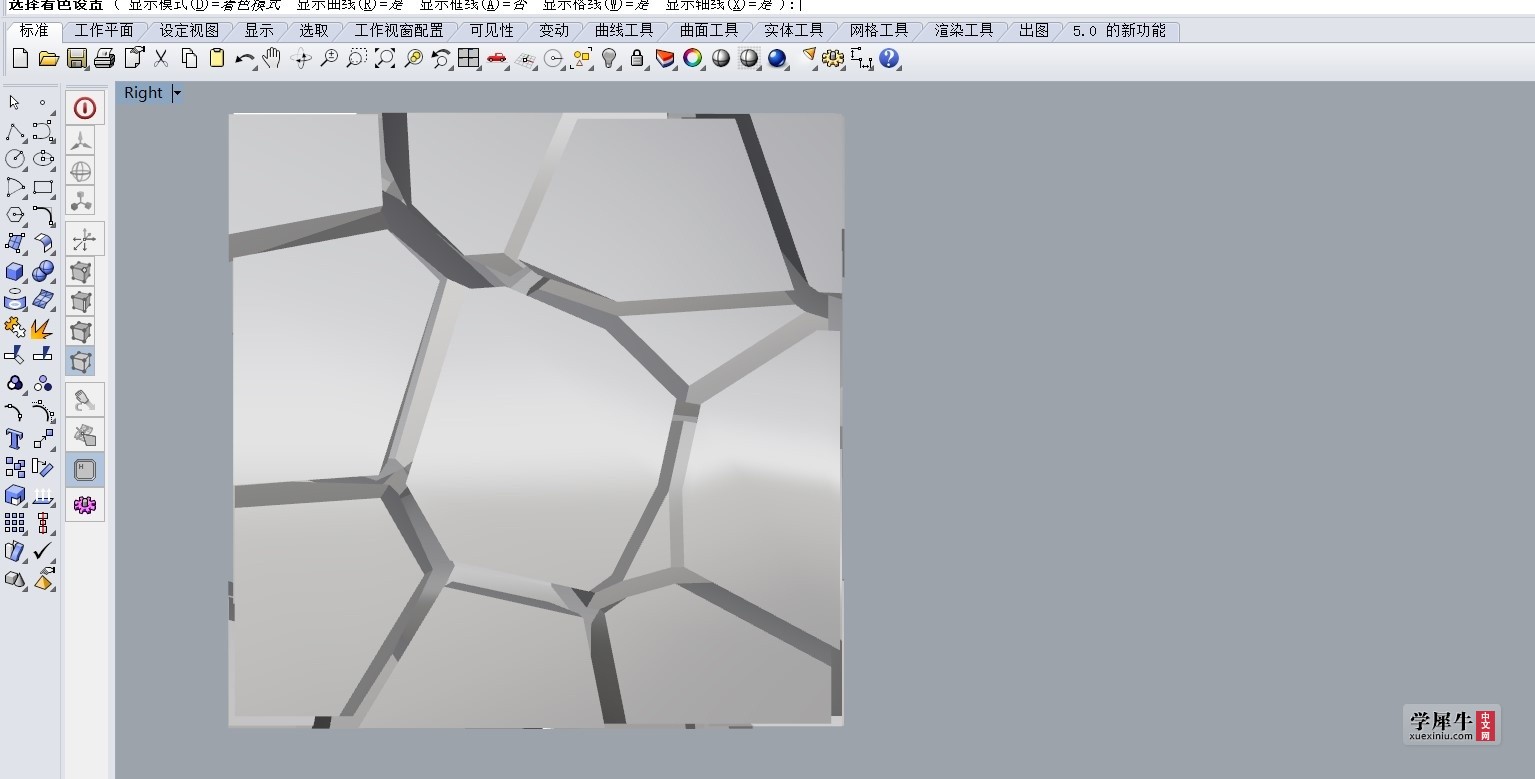This screenshot has height=779, width=1535.
Task: Undo the last action with the undo arrow
Action: (245, 59)
